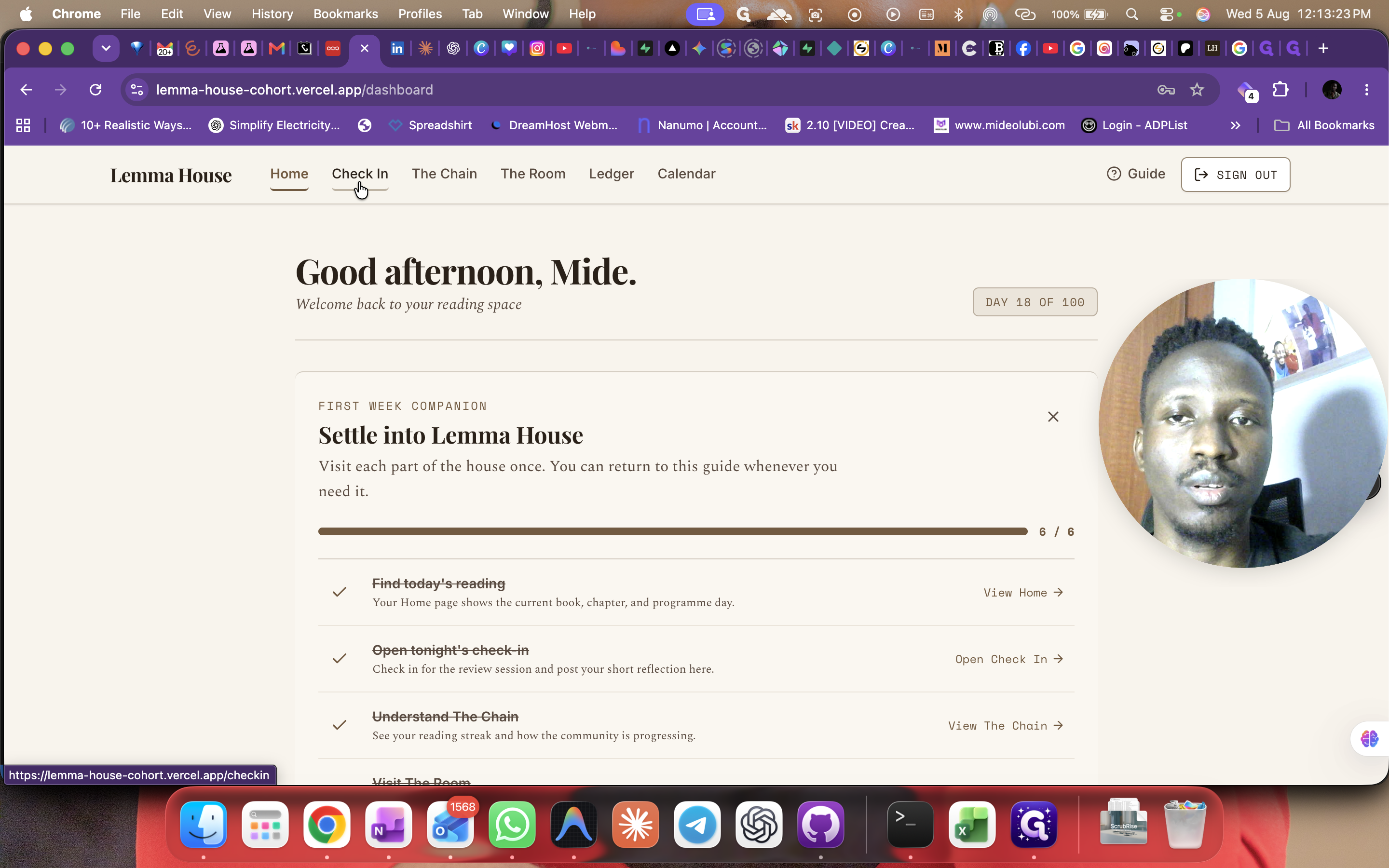Open Excel from the Dock

click(972, 825)
